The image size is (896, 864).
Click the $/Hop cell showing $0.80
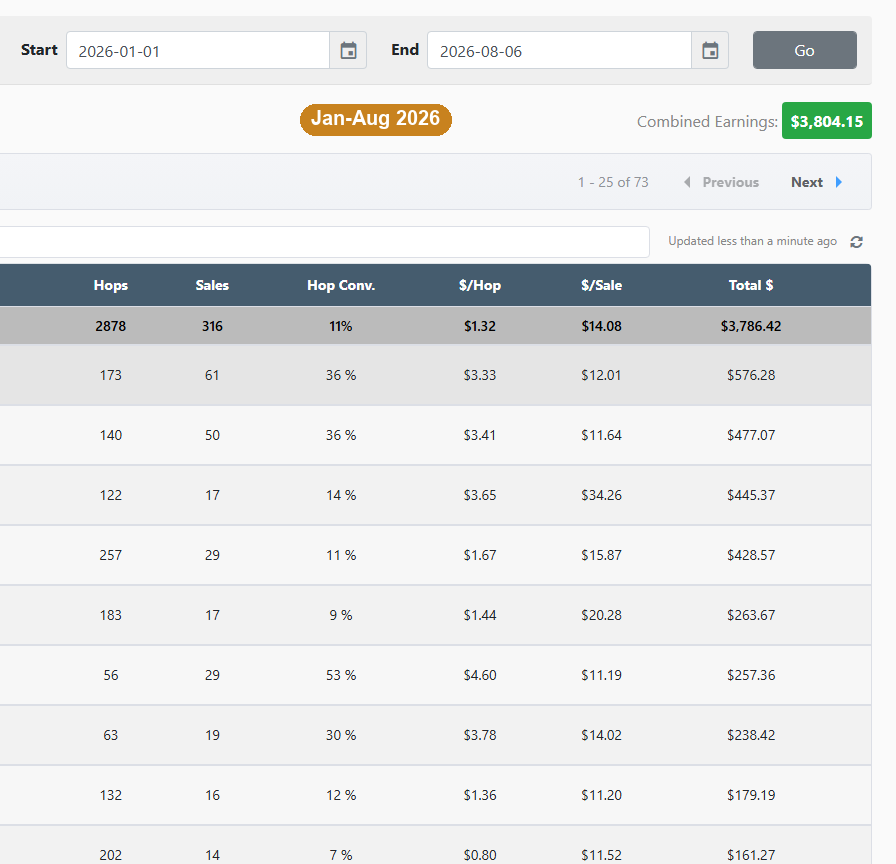click(x=480, y=855)
